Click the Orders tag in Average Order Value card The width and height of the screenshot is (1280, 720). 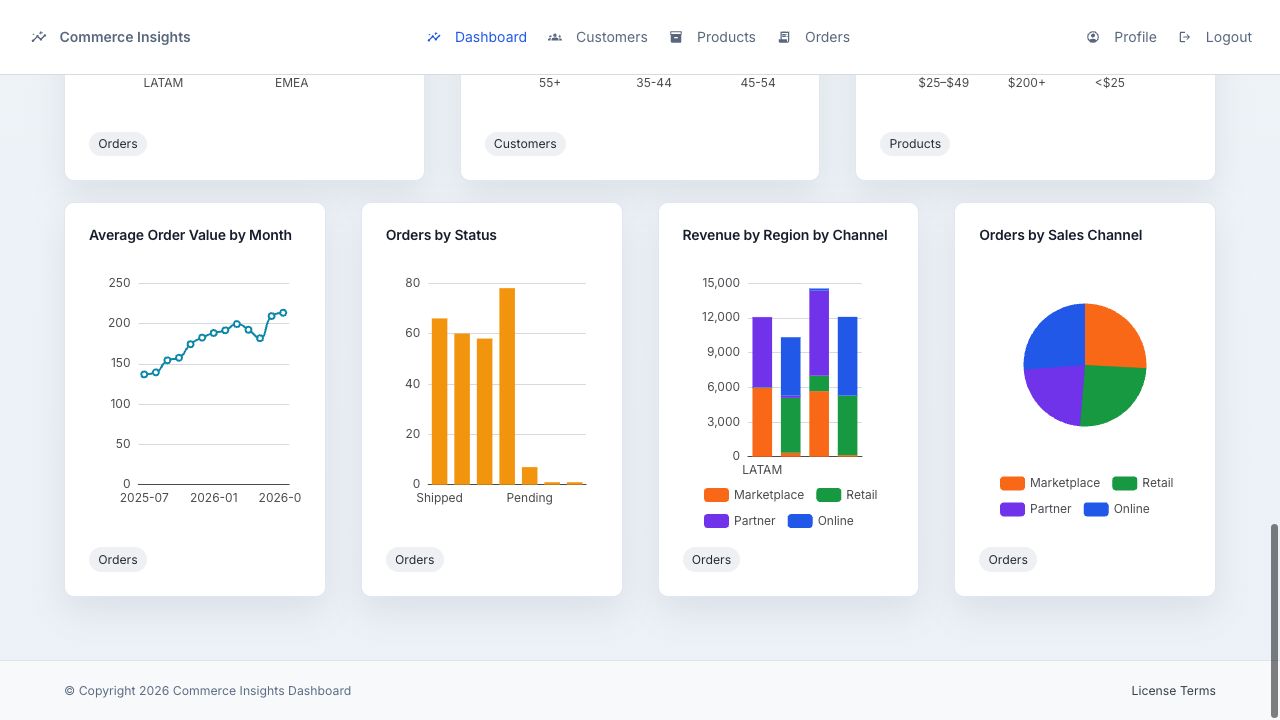[118, 560]
